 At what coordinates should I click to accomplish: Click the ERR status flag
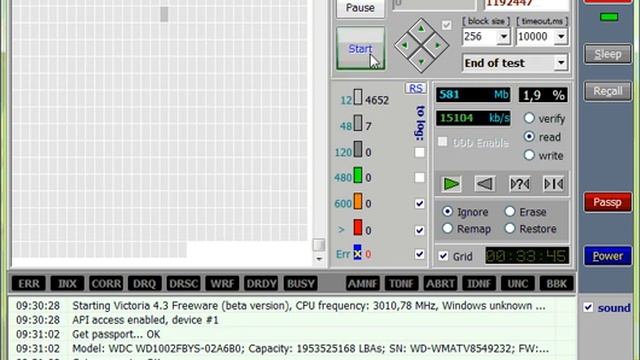29,284
